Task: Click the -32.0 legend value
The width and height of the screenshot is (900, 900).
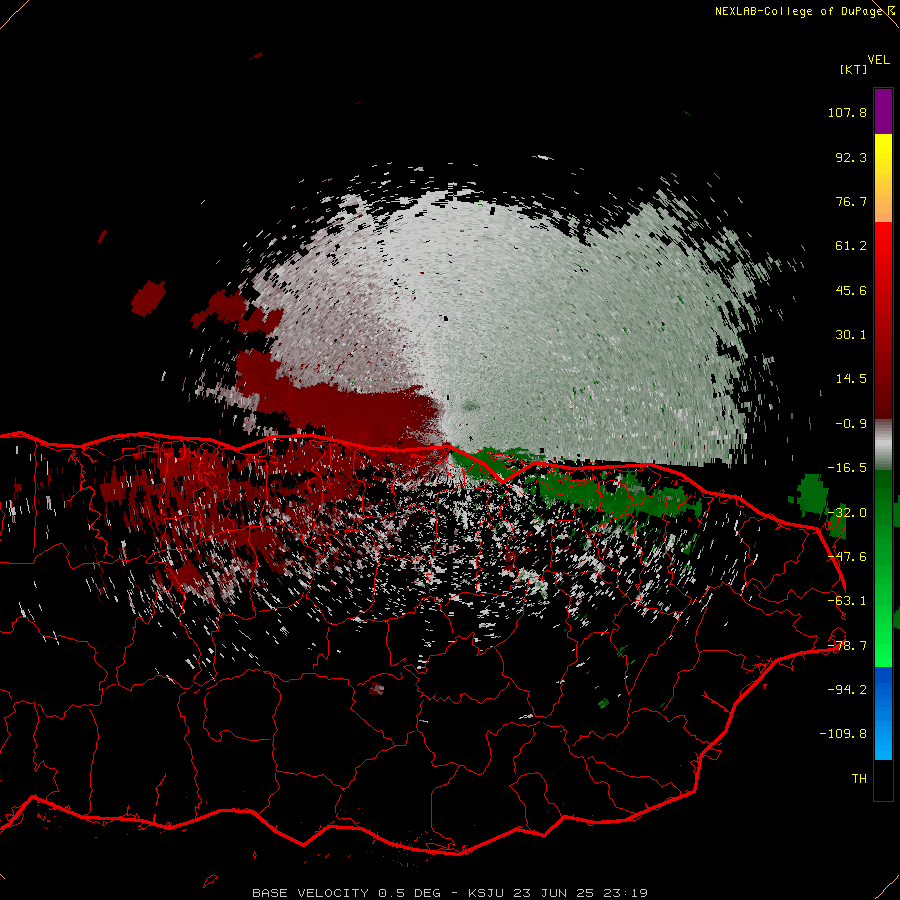Action: click(x=847, y=513)
